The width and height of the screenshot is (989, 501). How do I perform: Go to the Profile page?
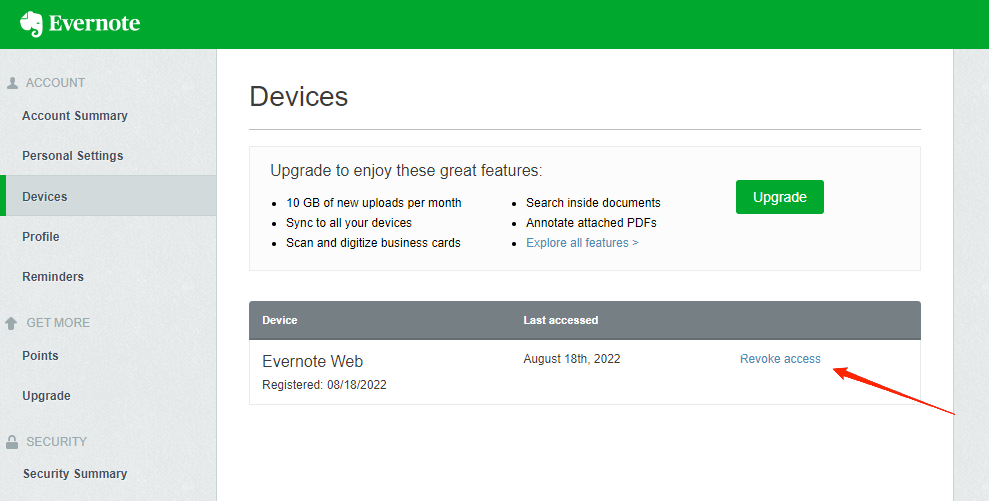click(40, 237)
